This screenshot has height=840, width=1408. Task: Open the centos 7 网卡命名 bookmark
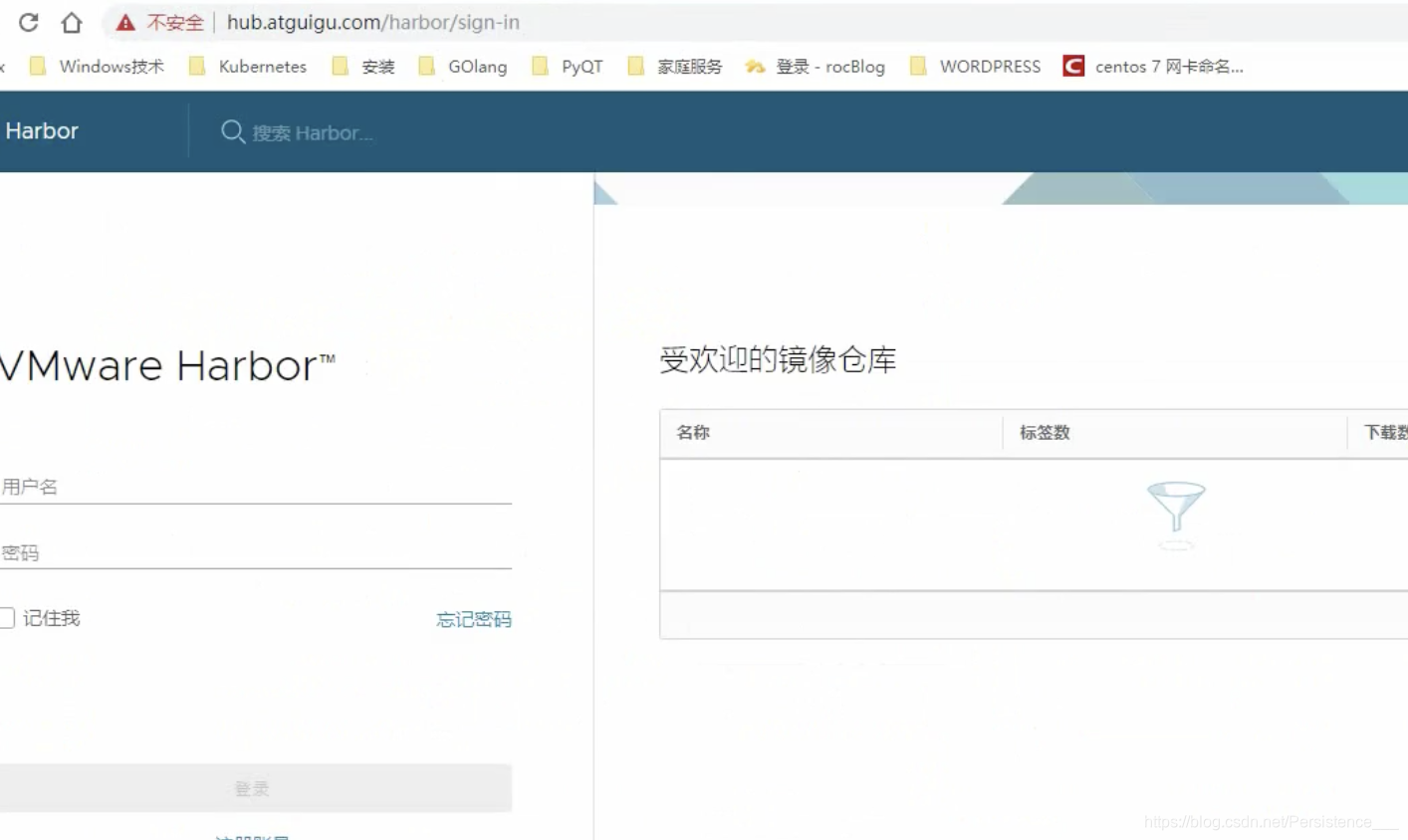pos(1154,67)
